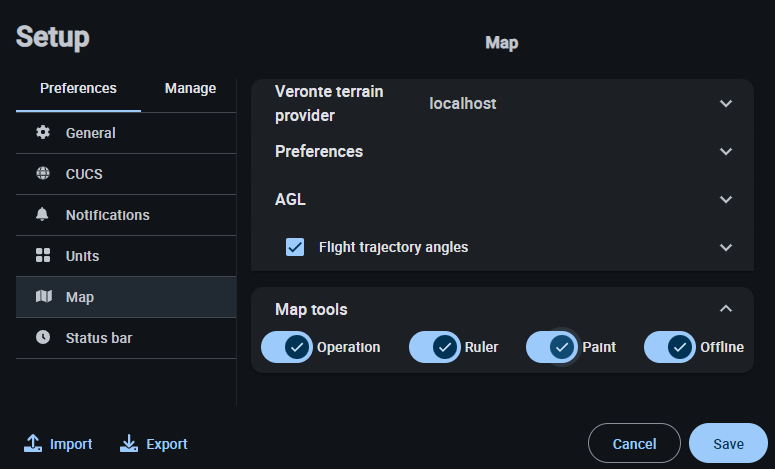
Task: Click the Units grid icon
Action: click(x=43, y=256)
